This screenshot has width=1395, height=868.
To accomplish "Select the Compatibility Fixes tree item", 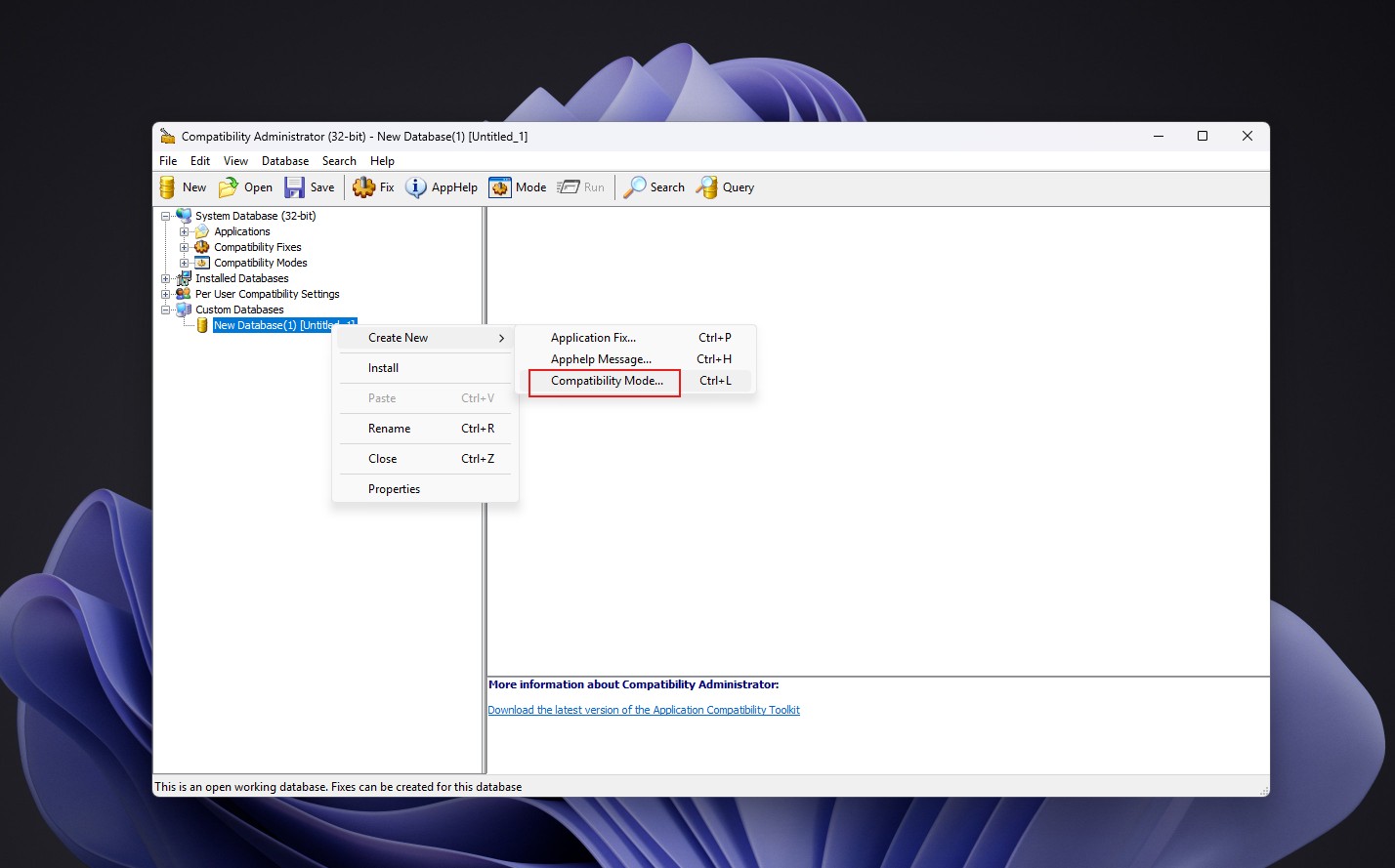I will pos(258,247).
